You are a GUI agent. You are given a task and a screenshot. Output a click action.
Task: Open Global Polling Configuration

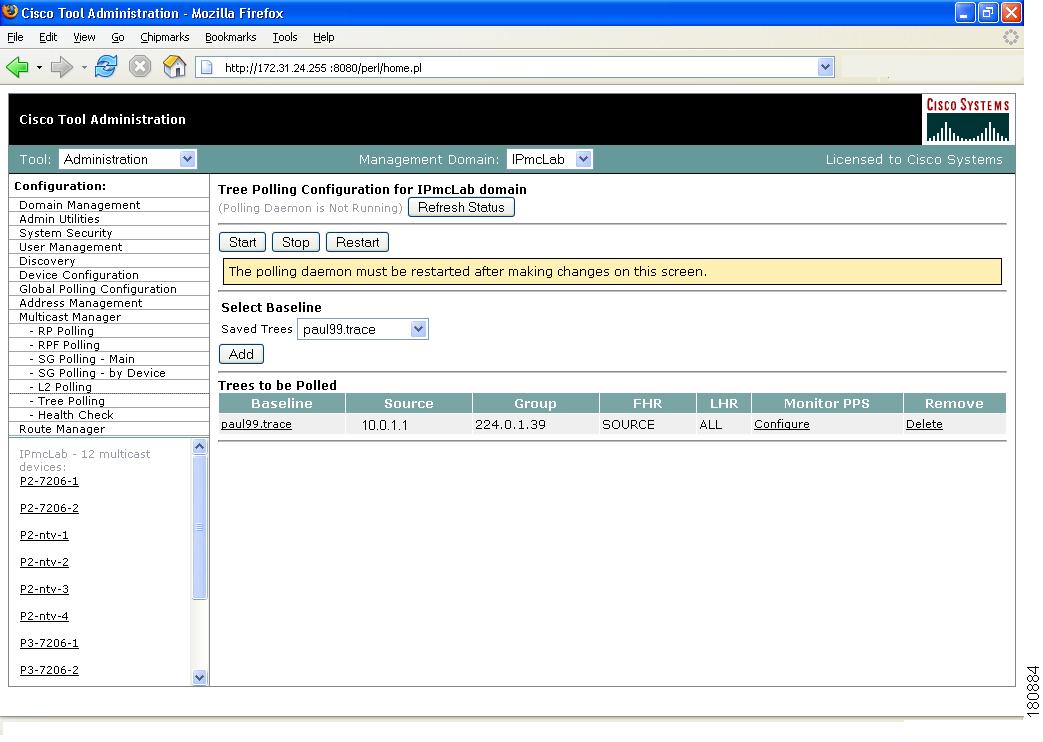[x=98, y=289]
